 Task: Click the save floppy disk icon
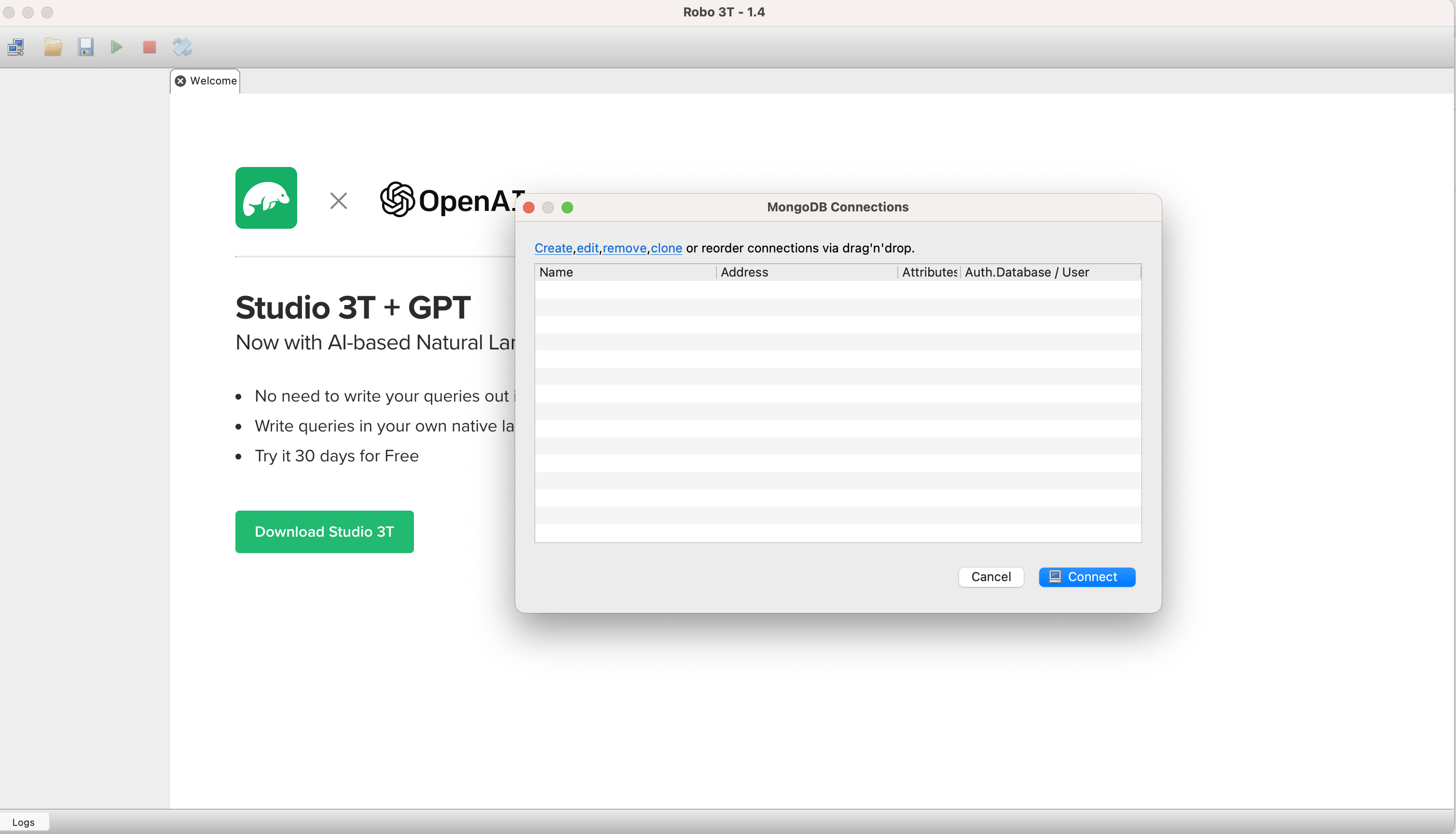coord(85,47)
